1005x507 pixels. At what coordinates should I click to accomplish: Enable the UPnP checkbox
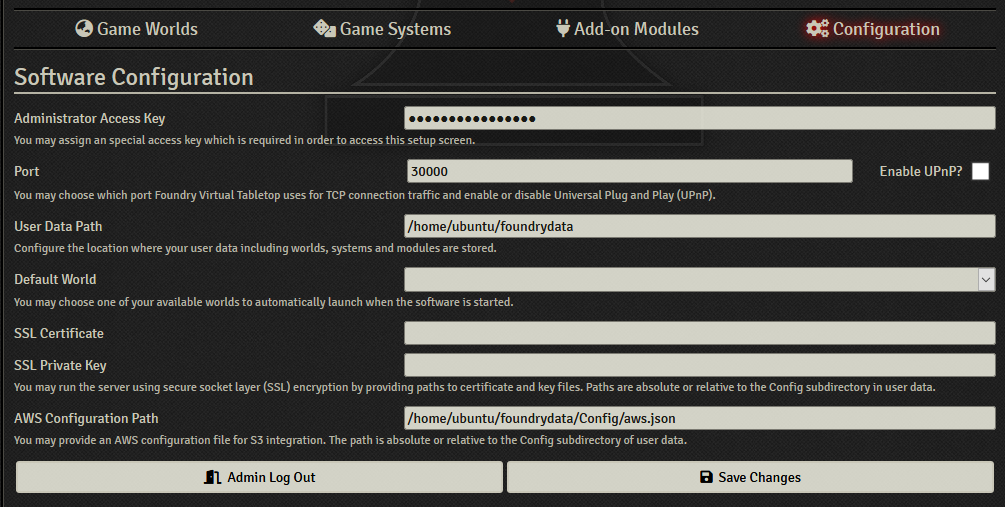pyautogui.click(x=980, y=171)
